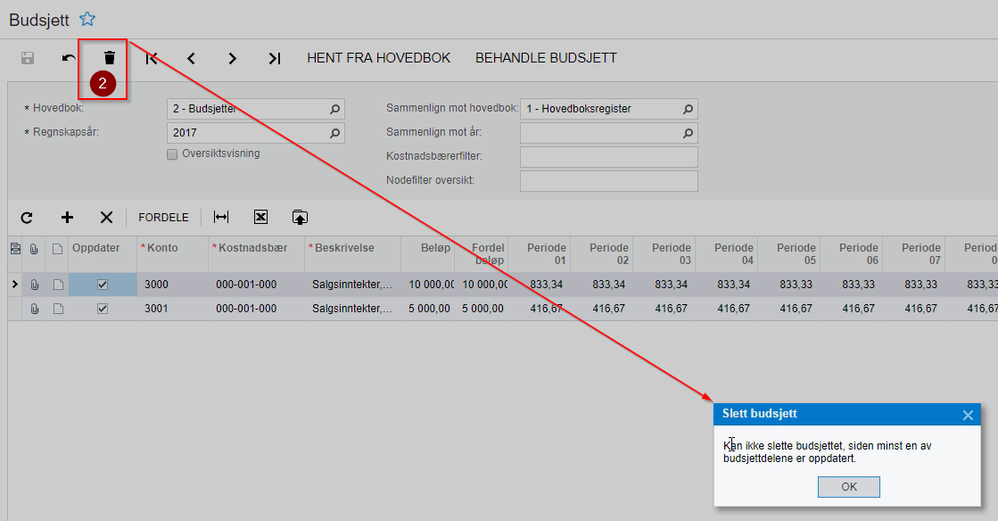Open notes for account 3000 row
The height and width of the screenshot is (521, 998).
(x=58, y=285)
